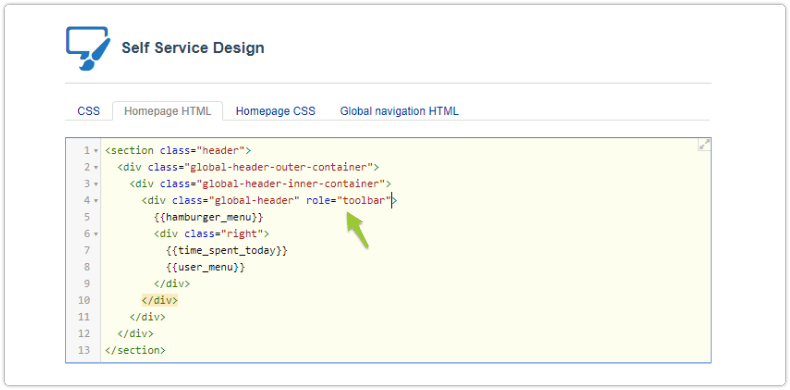The height and width of the screenshot is (390, 790).
Task: Fold code at line 3 arrow
Action: pos(96,184)
